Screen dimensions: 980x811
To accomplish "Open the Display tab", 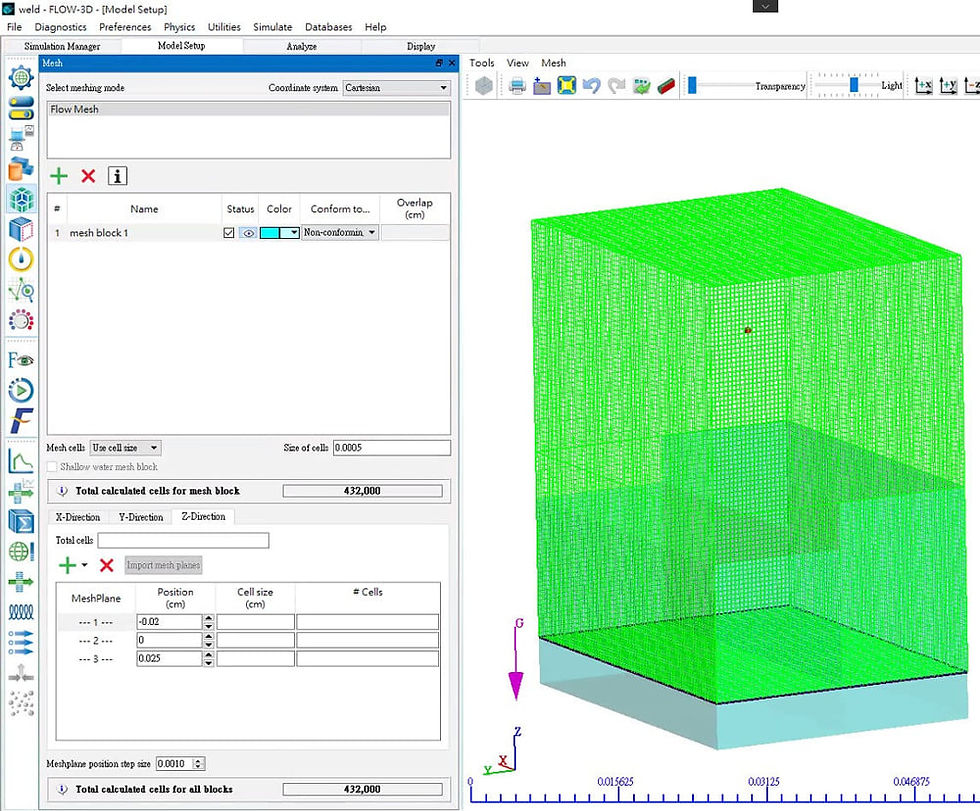I will (x=421, y=46).
